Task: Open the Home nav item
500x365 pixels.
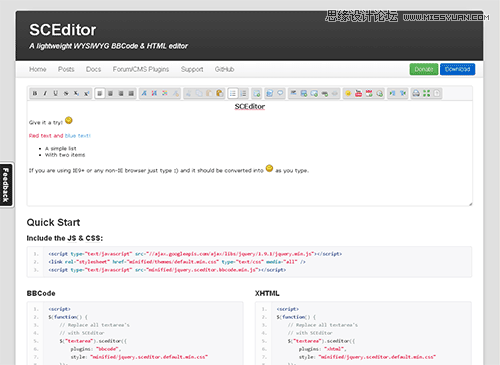Action: click(x=38, y=69)
